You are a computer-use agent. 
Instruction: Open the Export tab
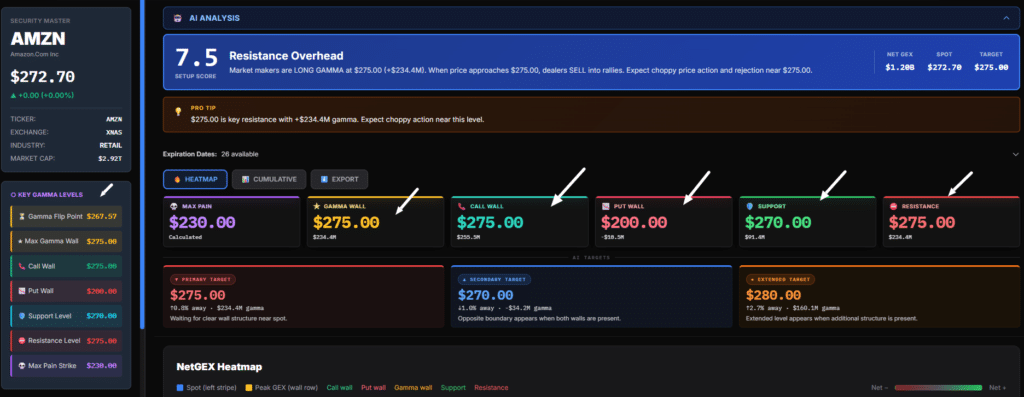pyautogui.click(x=339, y=179)
